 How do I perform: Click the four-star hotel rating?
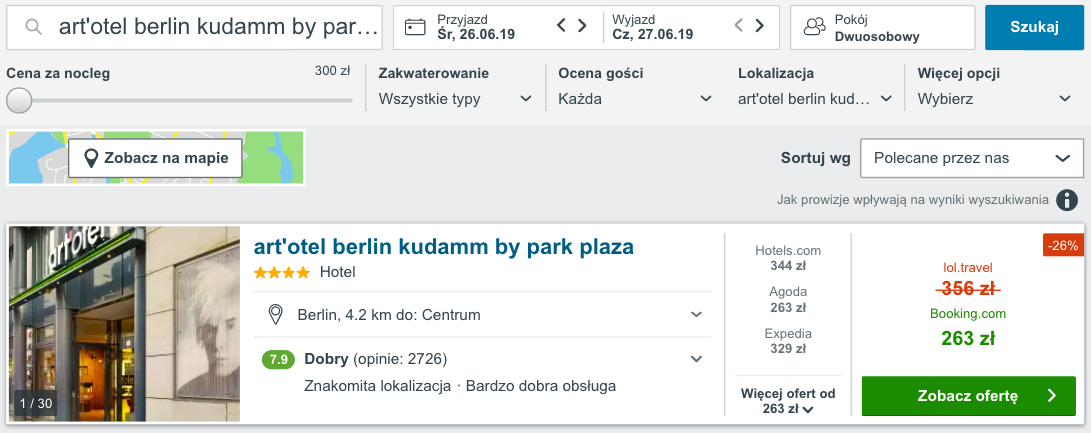tap(282, 273)
